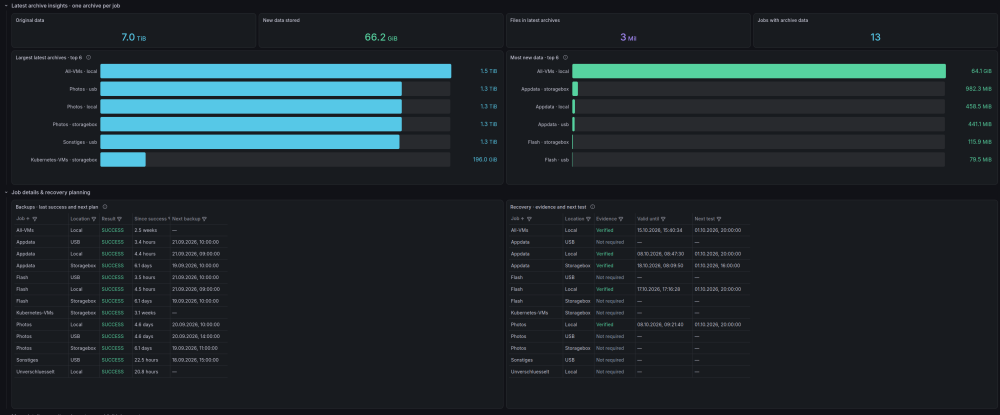Click Unverschluesselt job cell in Recovery table
1000x415 pixels.
point(536,372)
